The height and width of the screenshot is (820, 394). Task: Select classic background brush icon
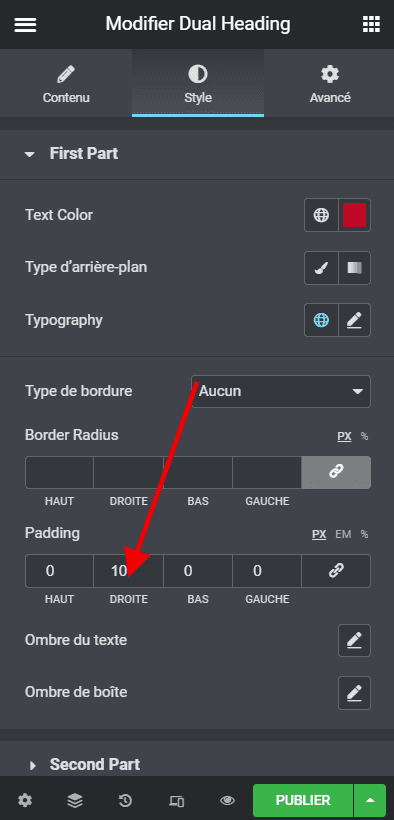click(x=321, y=268)
